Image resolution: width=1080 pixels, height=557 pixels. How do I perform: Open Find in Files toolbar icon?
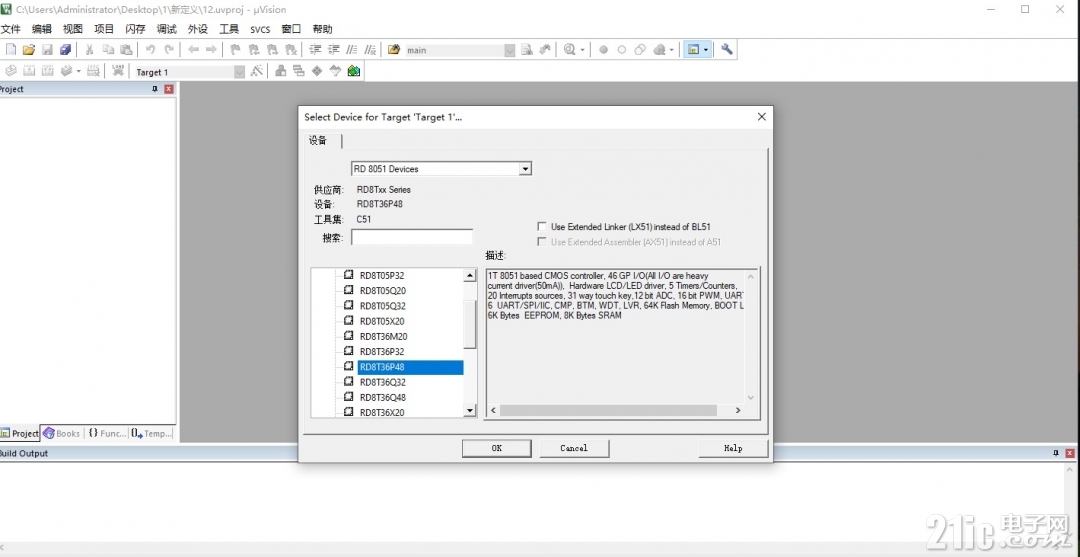(x=394, y=50)
